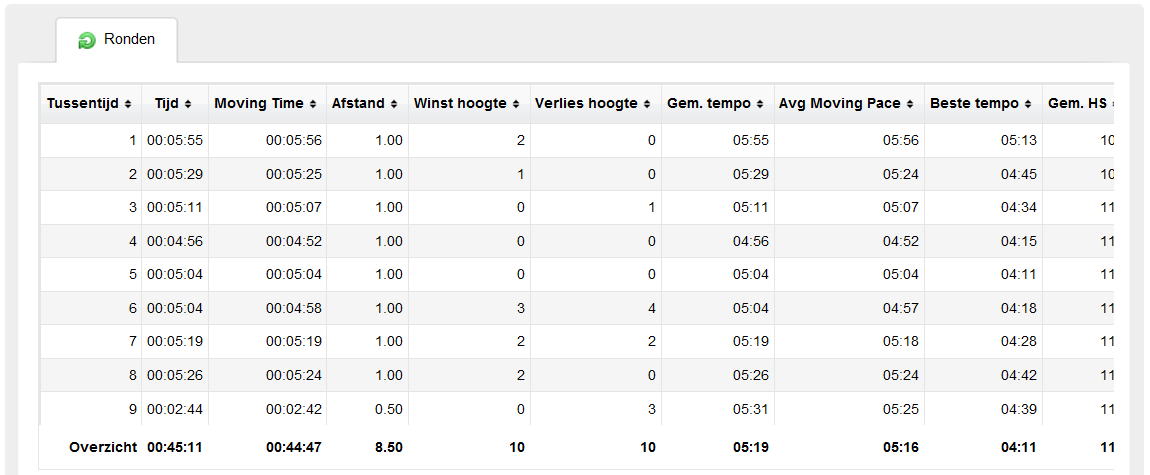Click lap 6 Verlies hoogte value 4

652,309
